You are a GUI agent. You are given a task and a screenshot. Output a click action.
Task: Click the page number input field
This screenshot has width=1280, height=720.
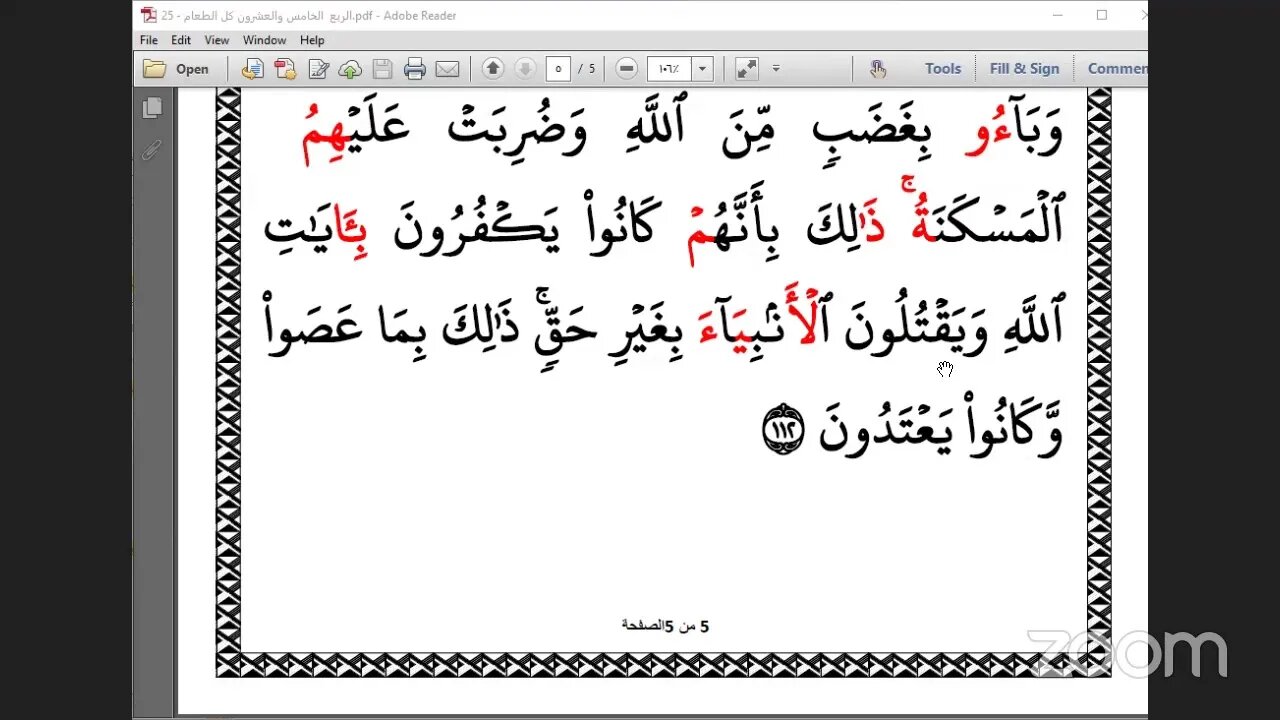[558, 69]
